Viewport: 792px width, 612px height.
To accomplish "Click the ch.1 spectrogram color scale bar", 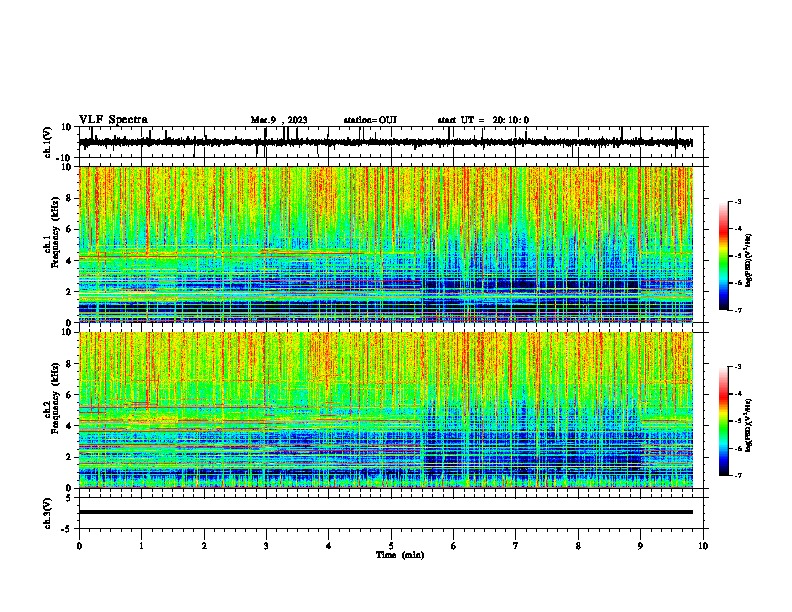I will tap(724, 256).
